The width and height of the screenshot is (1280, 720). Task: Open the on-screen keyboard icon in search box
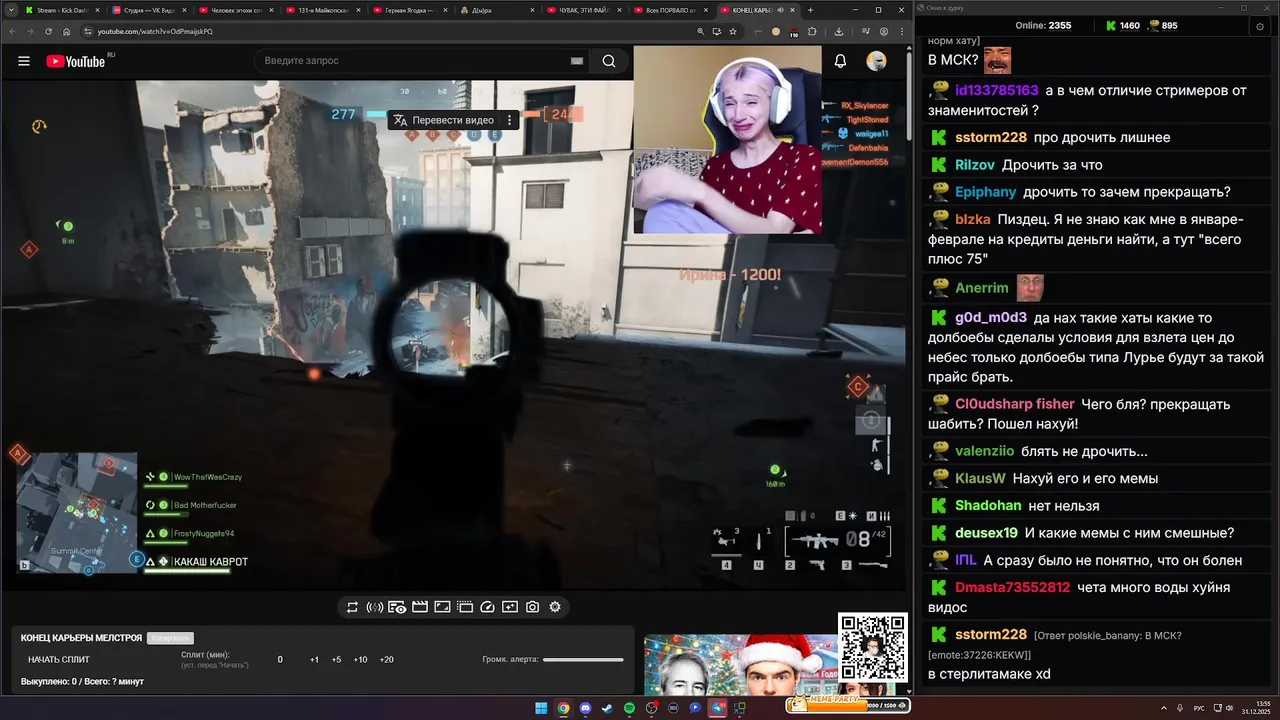(x=577, y=61)
